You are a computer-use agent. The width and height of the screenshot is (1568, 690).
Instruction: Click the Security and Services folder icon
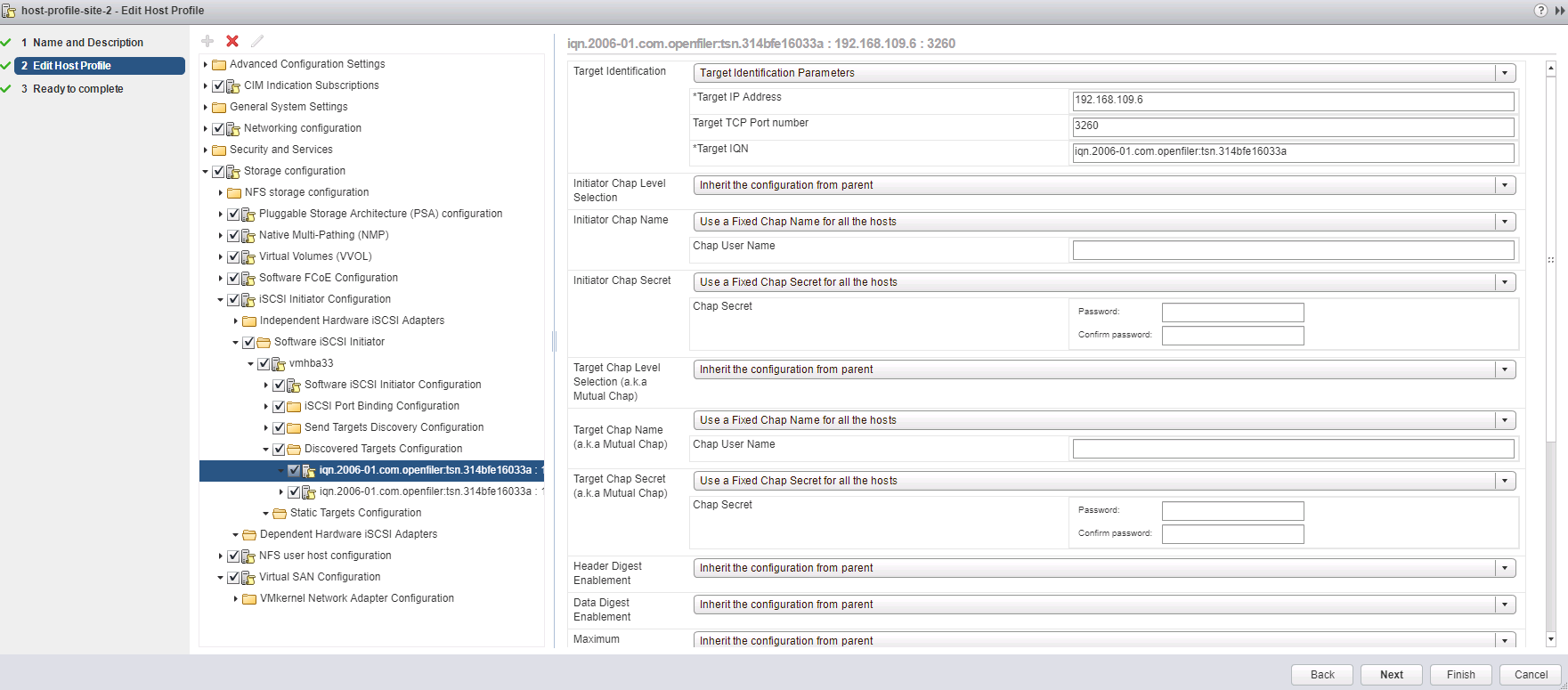219,150
